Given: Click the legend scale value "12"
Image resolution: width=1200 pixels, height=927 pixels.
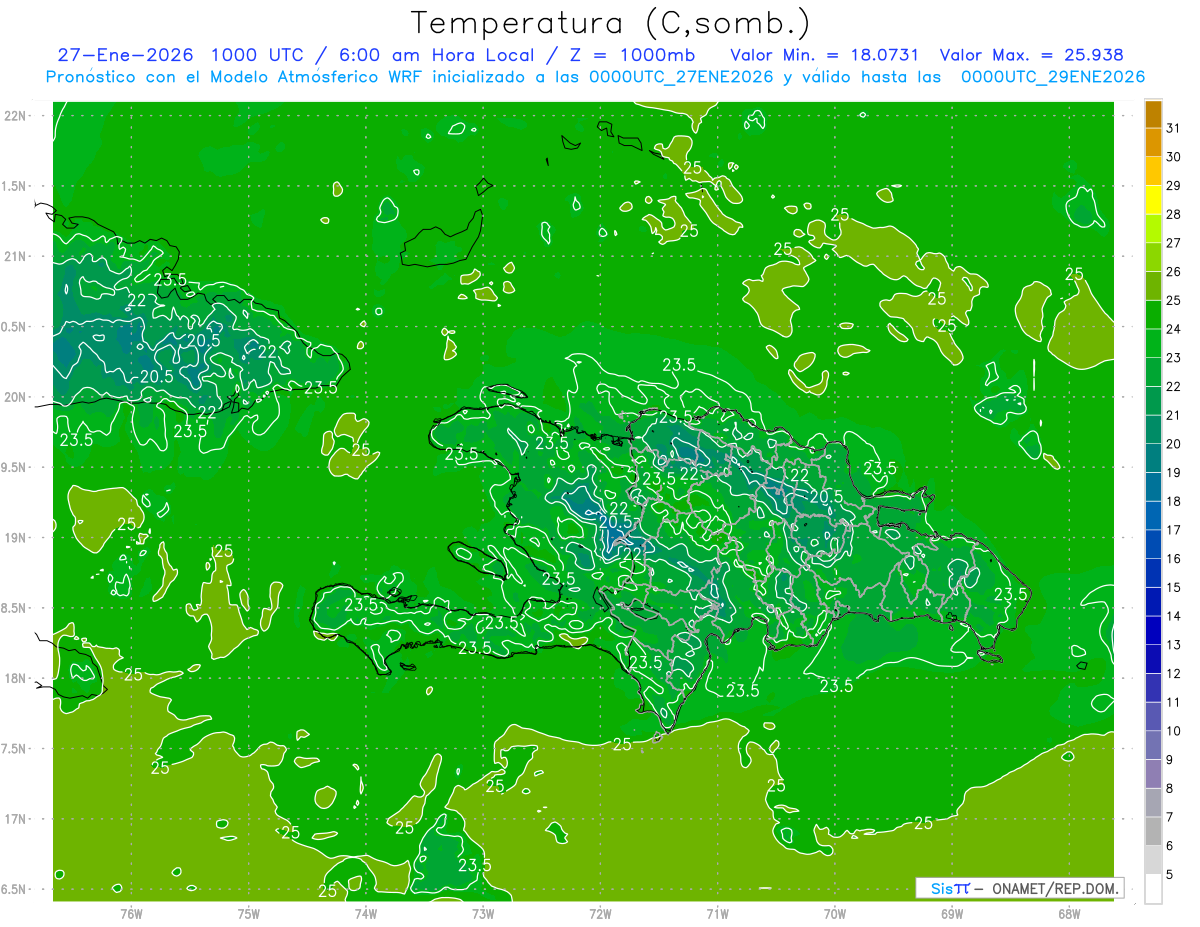Looking at the screenshot, I should pos(1173,673).
